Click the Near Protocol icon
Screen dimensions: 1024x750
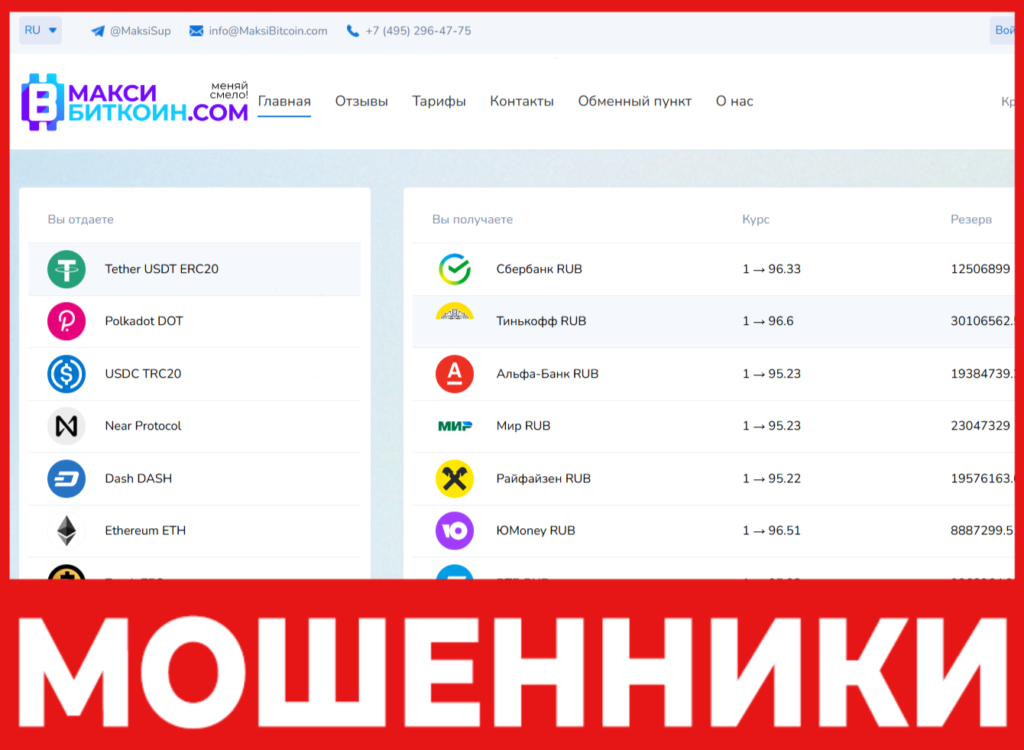pyautogui.click(x=65, y=425)
